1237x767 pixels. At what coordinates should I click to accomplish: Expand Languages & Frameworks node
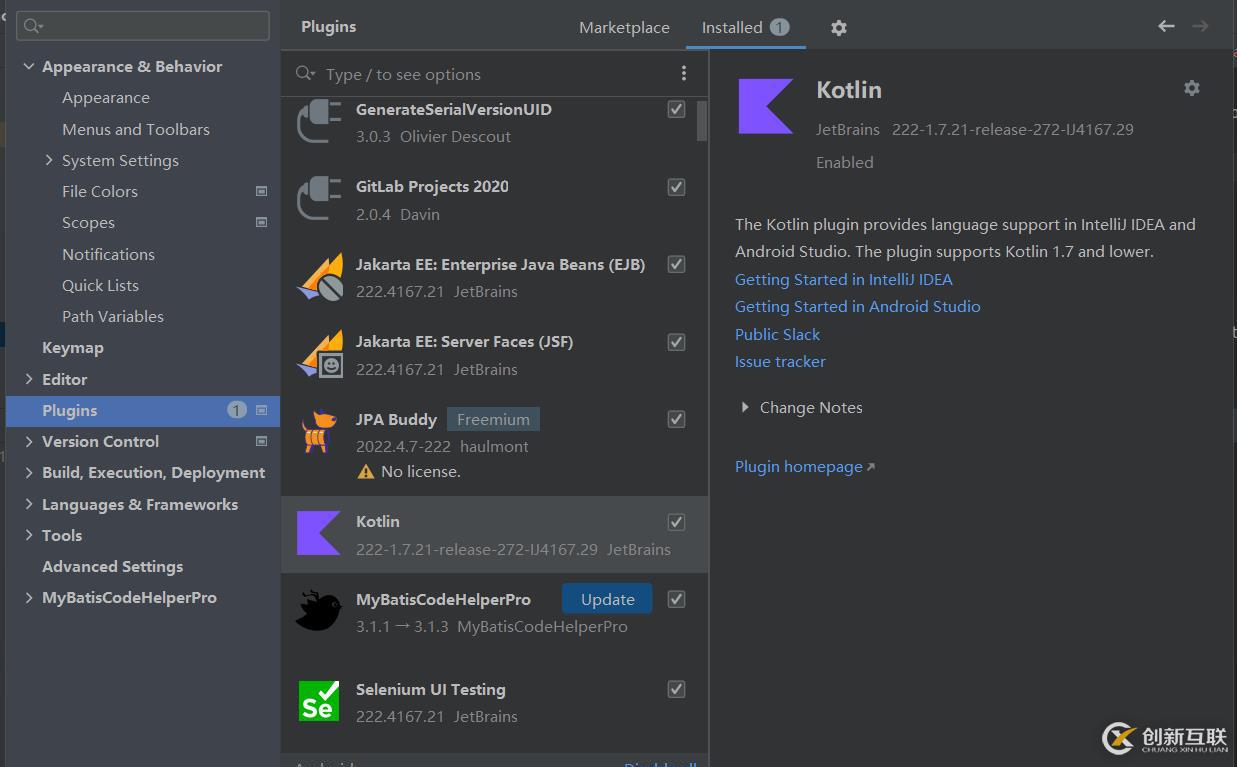28,504
